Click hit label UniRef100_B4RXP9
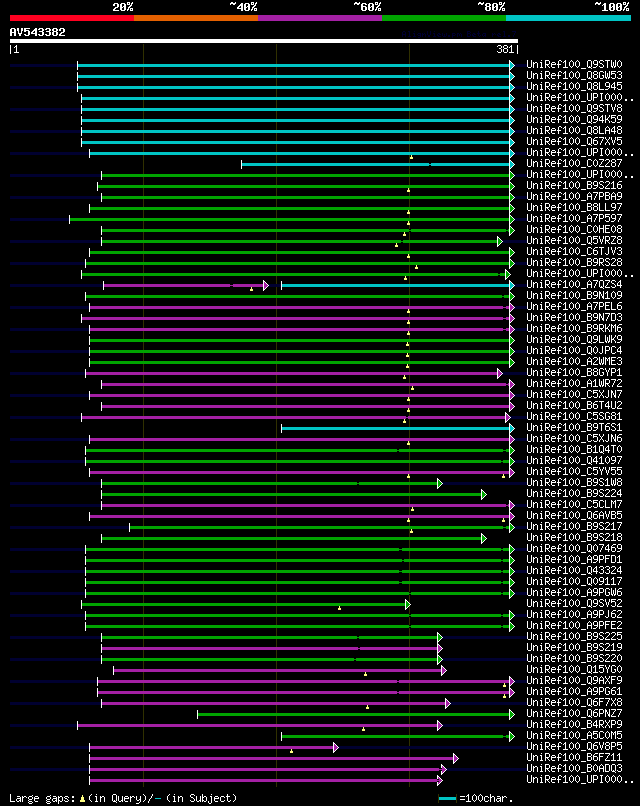Viewport: 640px width, 806px height. 574,724
